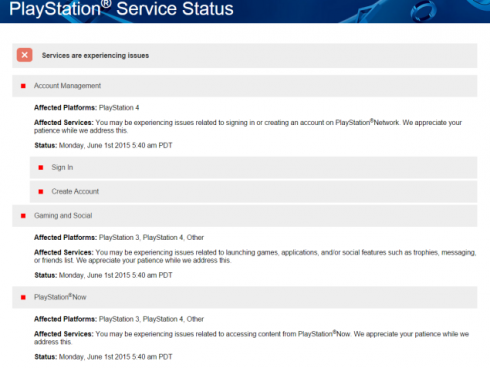Click red status square beside Account Management
This screenshot has width=490, height=368.
pyautogui.click(x=23, y=86)
